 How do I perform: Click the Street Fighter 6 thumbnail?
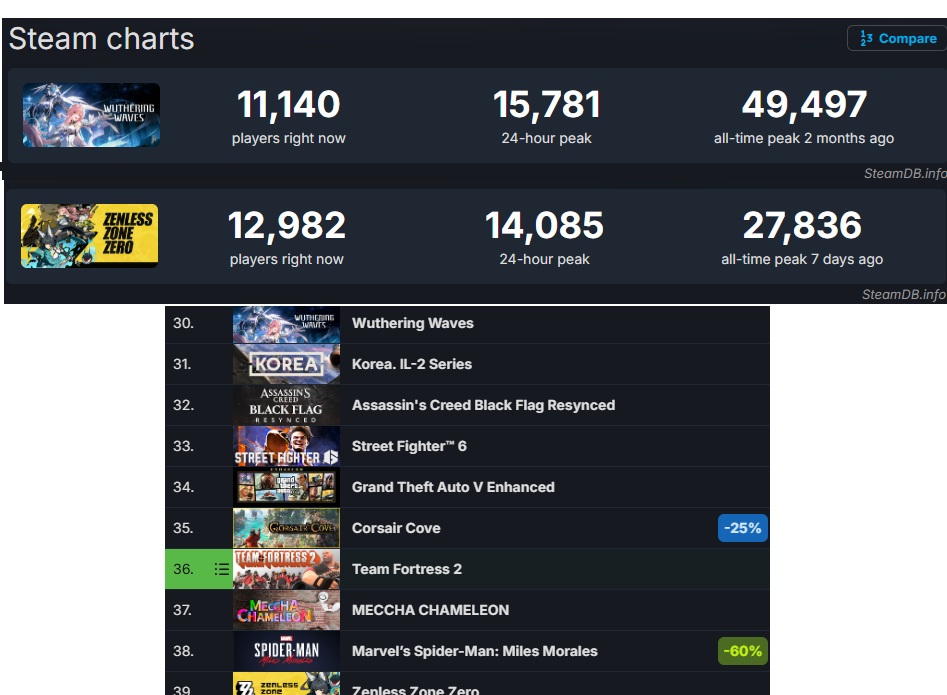pos(286,446)
